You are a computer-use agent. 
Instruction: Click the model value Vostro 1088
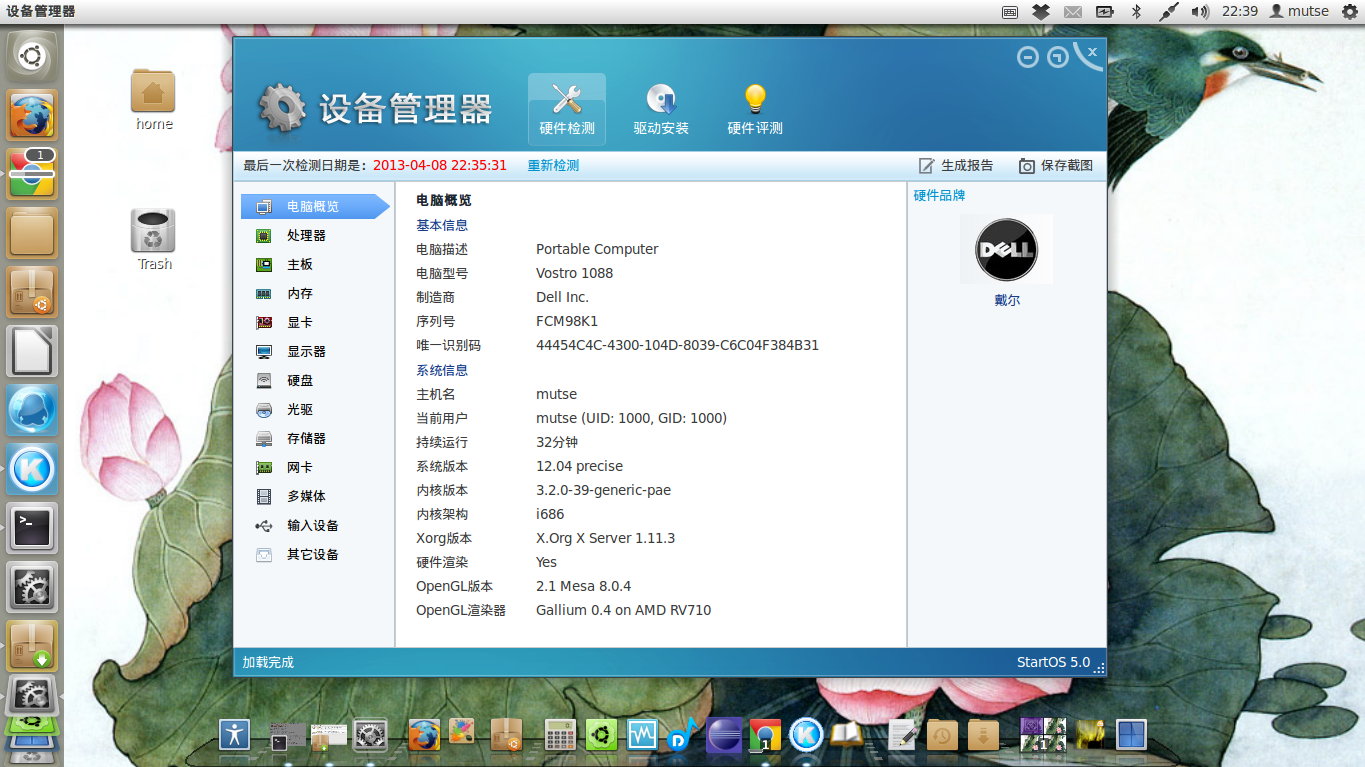click(x=575, y=273)
